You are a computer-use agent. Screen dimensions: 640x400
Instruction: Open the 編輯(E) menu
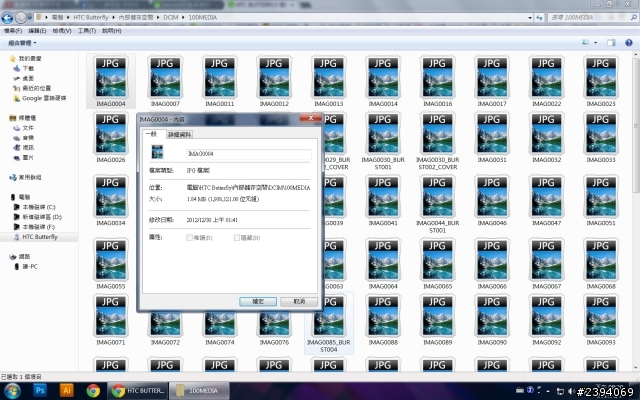37,31
